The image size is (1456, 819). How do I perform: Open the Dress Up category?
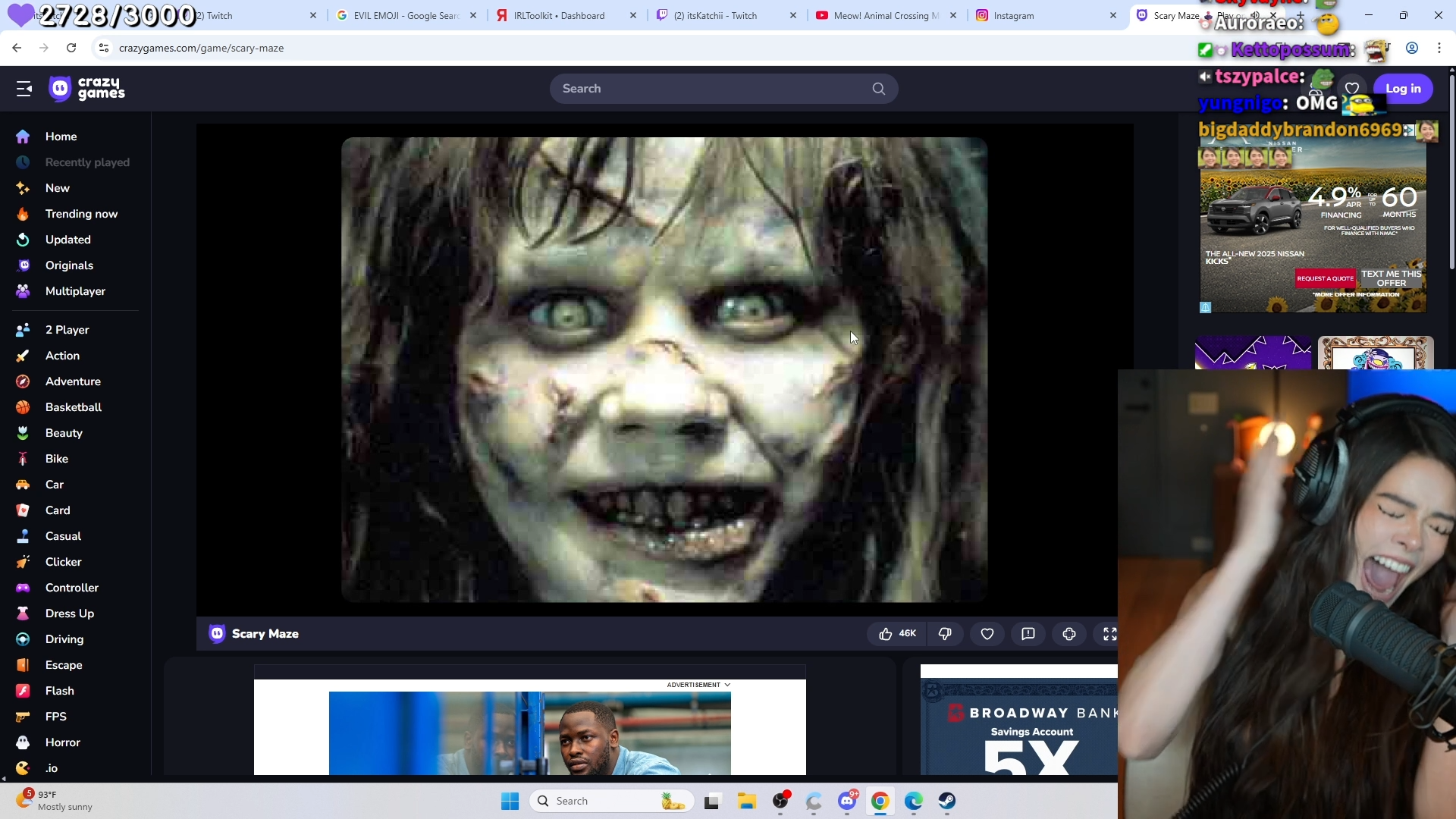pyautogui.click(x=69, y=613)
